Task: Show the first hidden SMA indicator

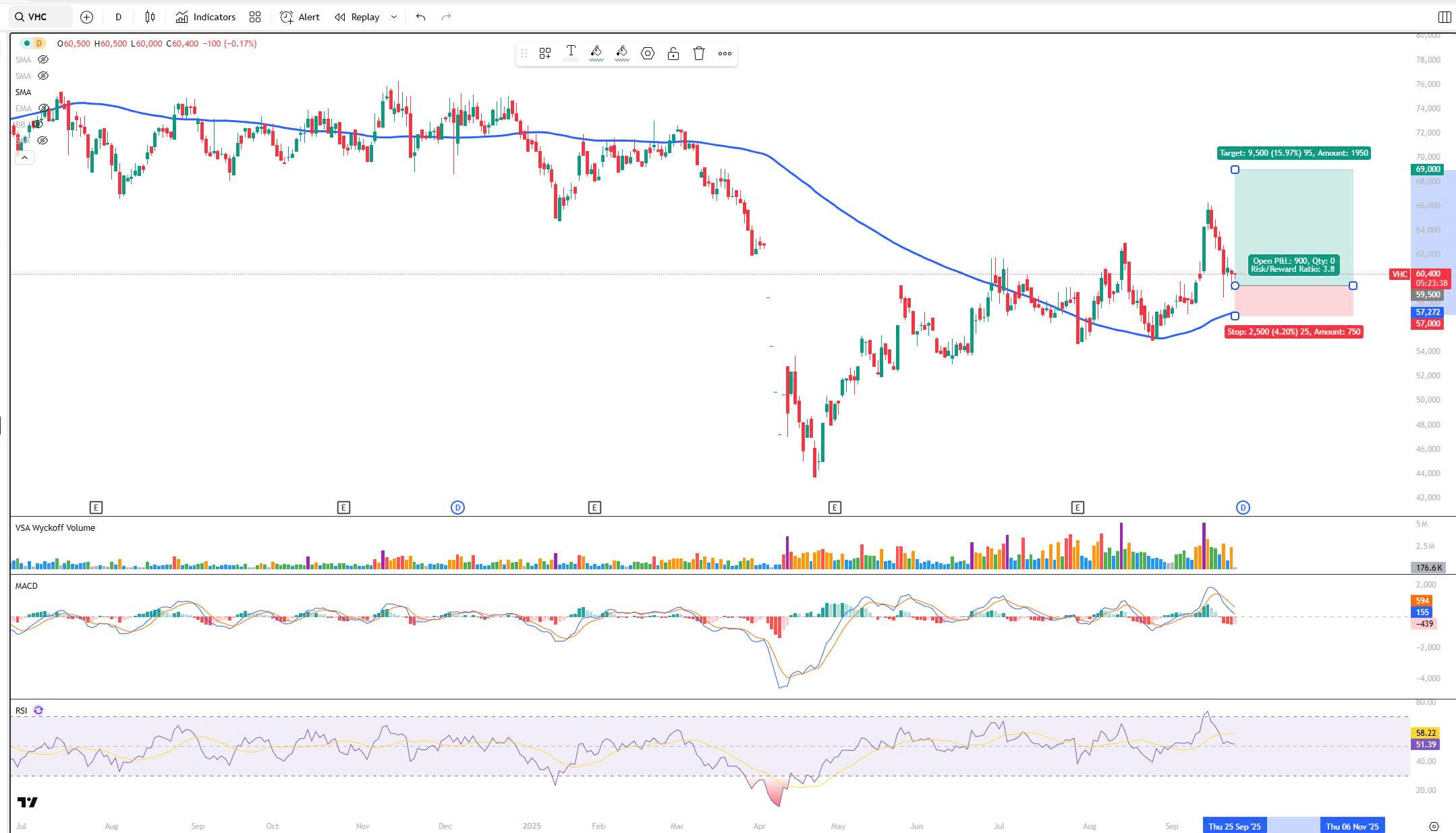Action: 43,59
